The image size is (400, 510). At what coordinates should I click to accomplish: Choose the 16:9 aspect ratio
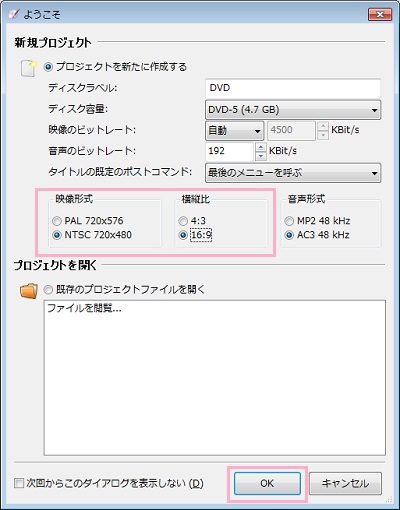183,235
